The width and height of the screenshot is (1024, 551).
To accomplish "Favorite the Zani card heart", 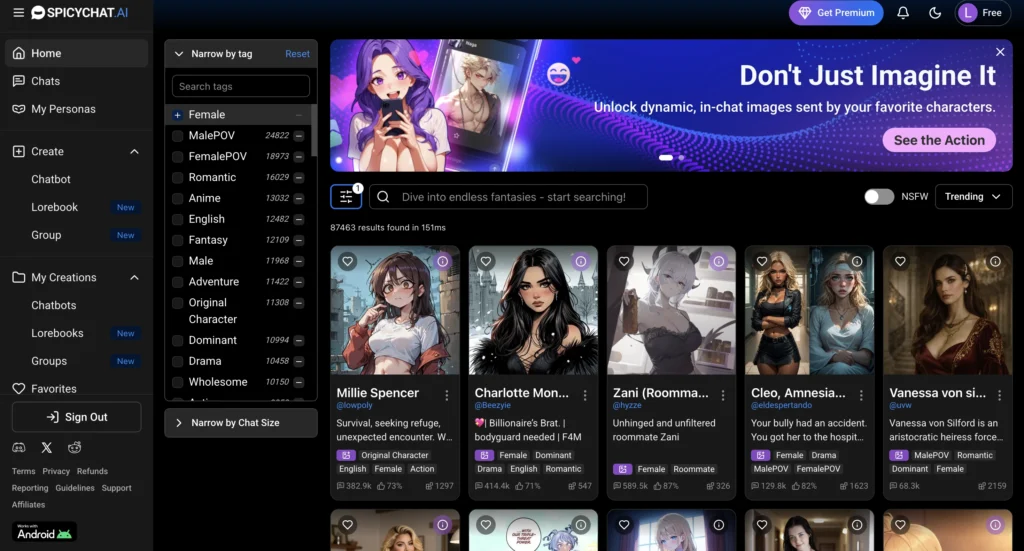I will 624,261.
